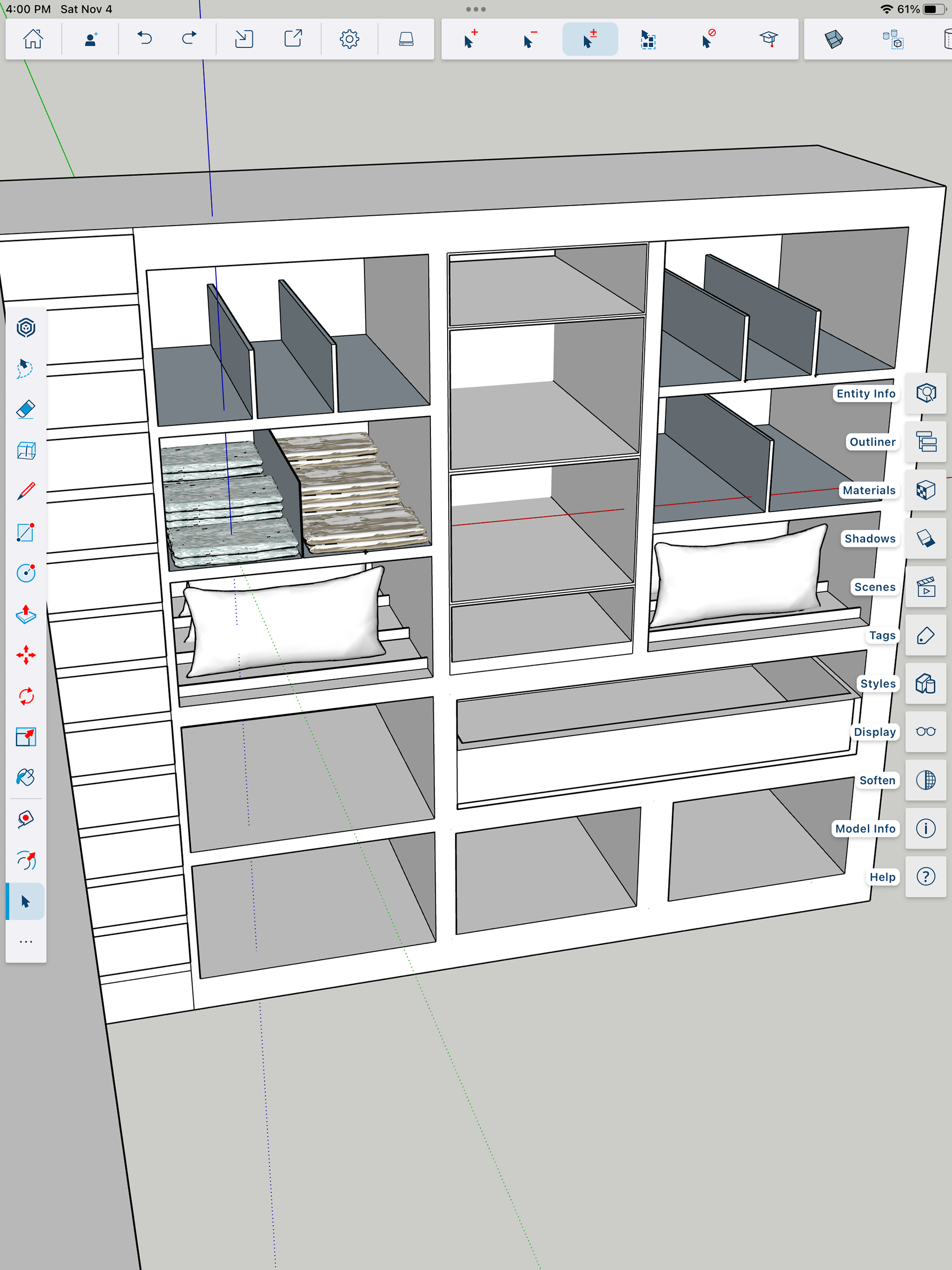Select the Paint Bucket tool
The height and width of the screenshot is (1270, 952).
coord(26,778)
